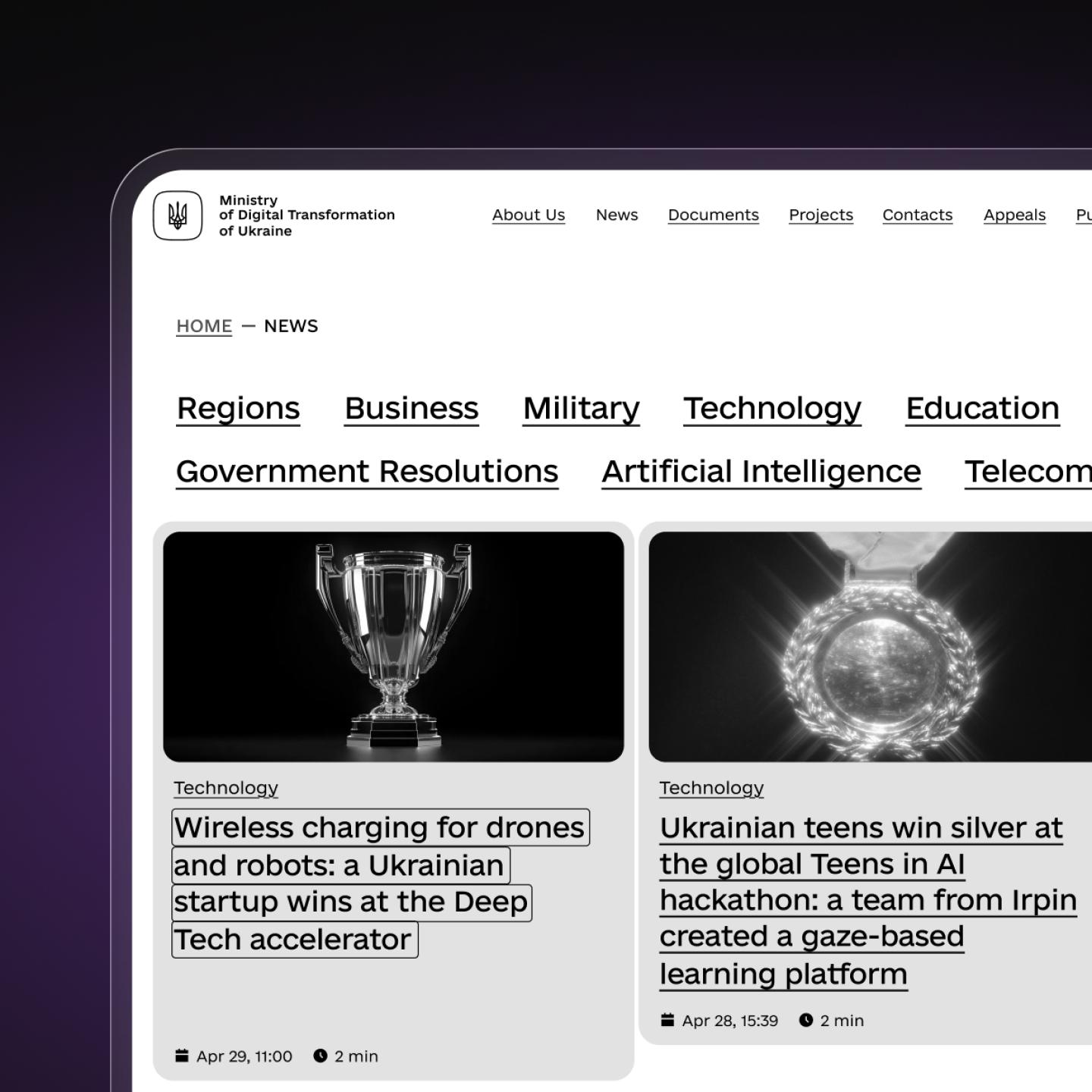Click 2 min text on Ukrainian teens card
Screen dimensions: 1092x1092
pyautogui.click(x=842, y=1021)
